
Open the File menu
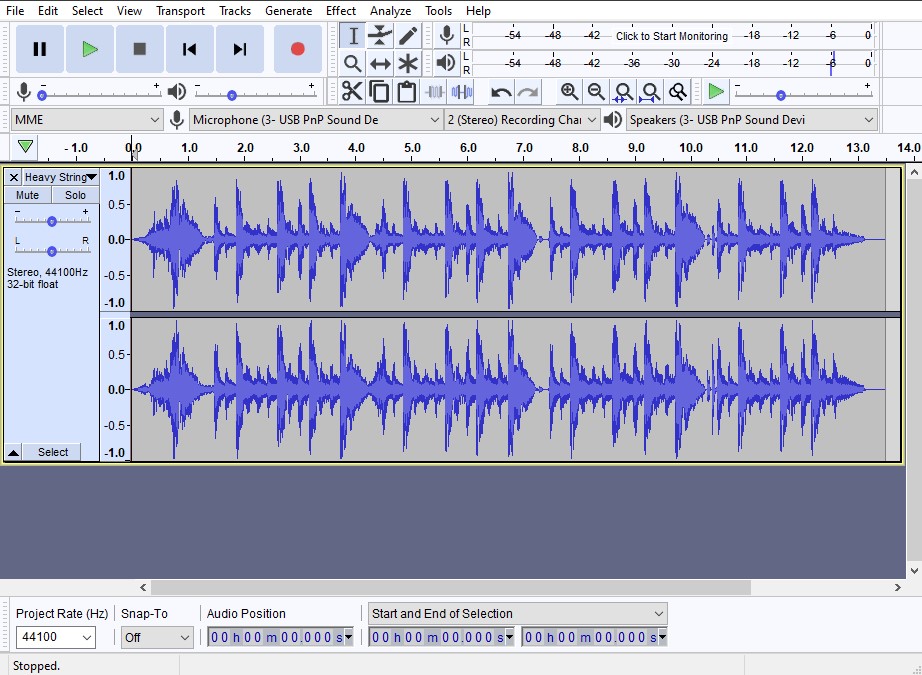[x=15, y=11]
